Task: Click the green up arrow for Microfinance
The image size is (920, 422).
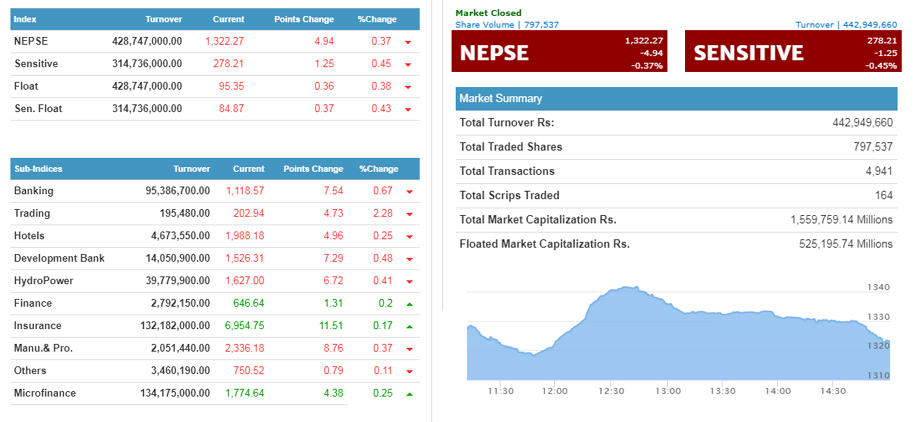Action: click(408, 394)
